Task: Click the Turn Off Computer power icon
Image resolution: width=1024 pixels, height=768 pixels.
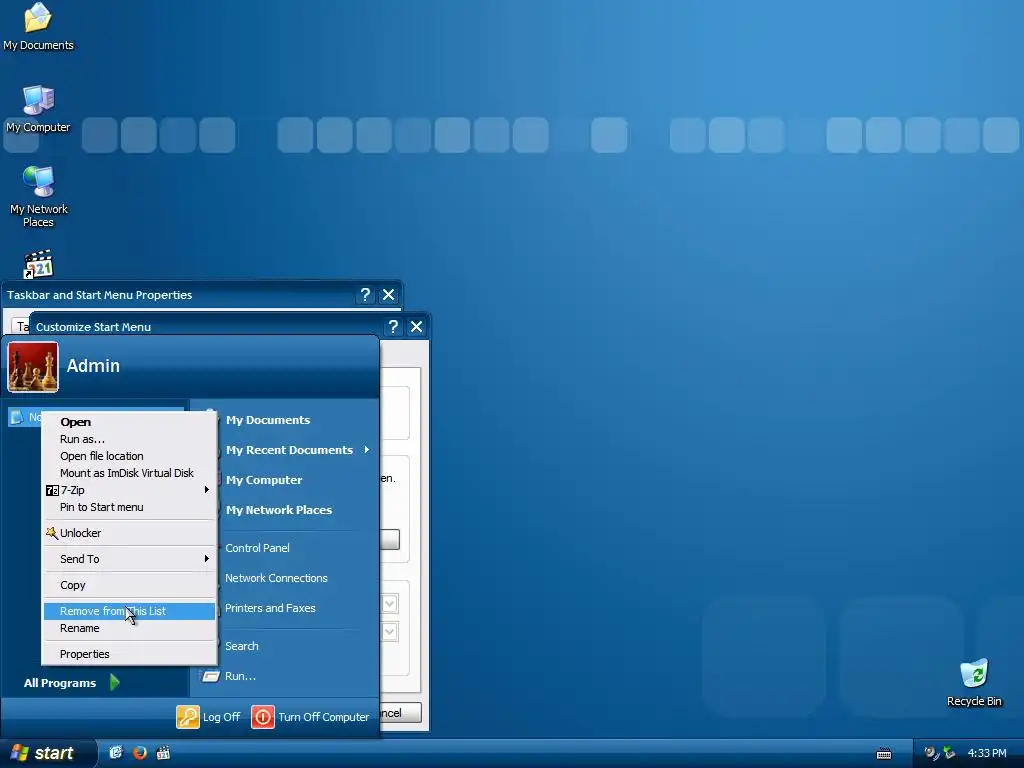Action: click(x=263, y=716)
